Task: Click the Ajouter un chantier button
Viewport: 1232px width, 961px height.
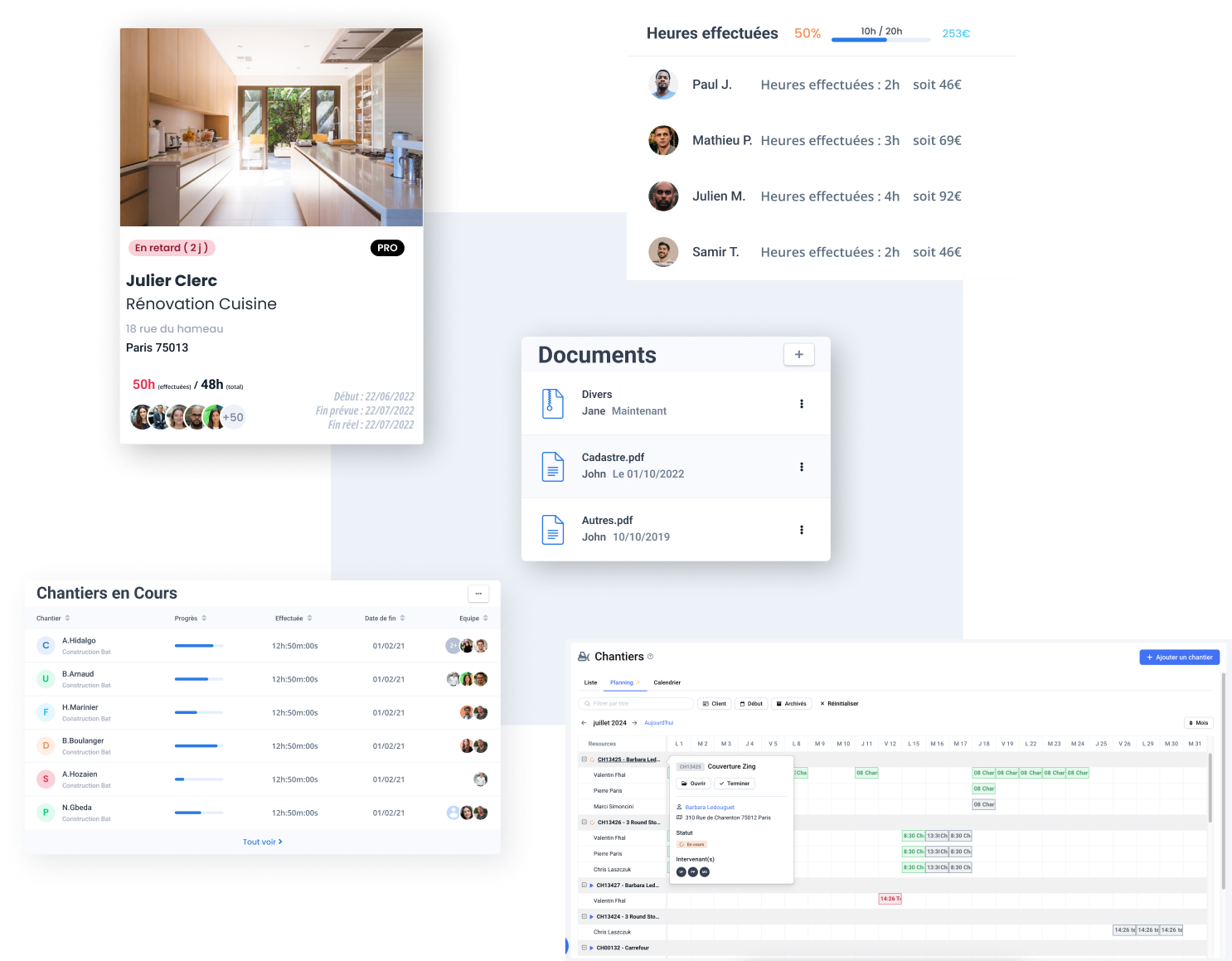Action: (x=1179, y=657)
